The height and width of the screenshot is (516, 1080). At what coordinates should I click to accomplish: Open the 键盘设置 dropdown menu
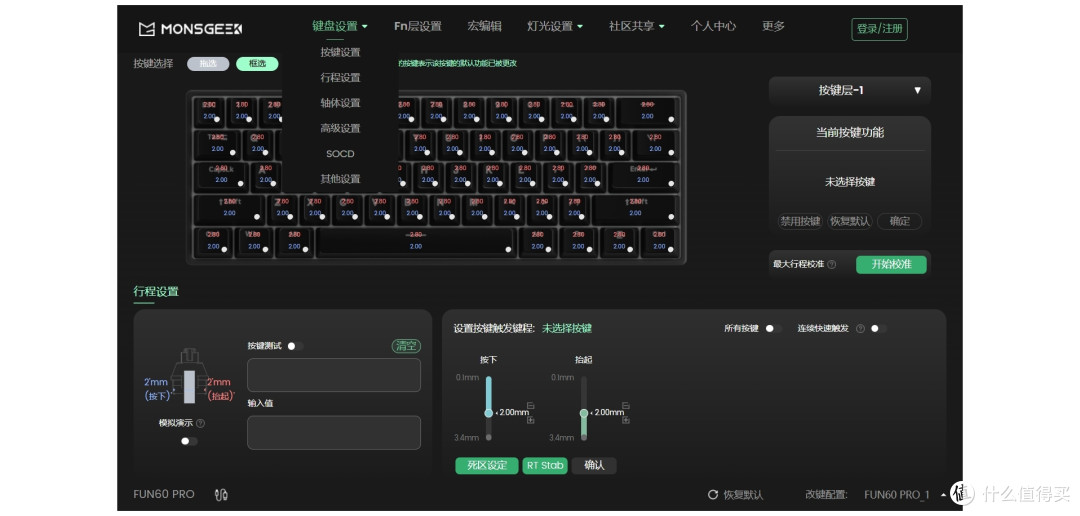coord(340,26)
